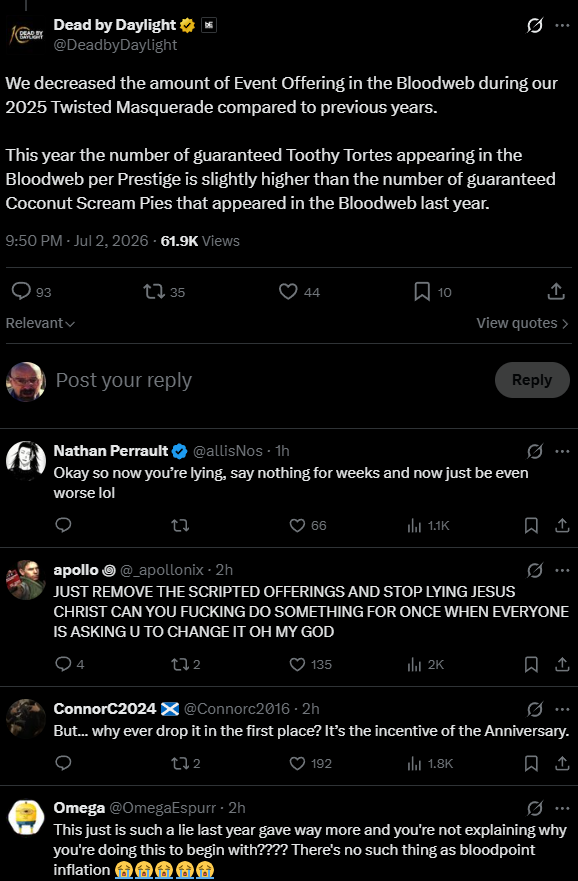Image resolution: width=578 pixels, height=881 pixels.
Task: Click the Reply button
Action: tap(532, 380)
